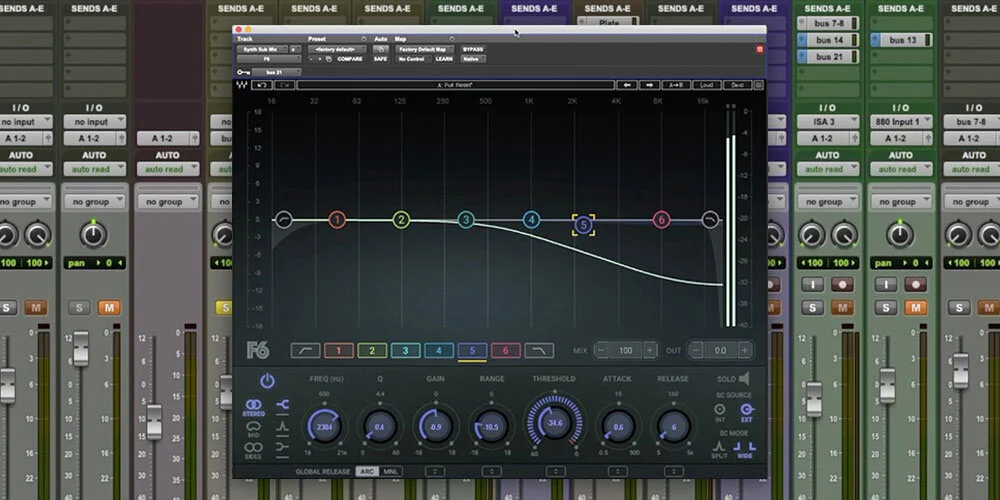Select band 4 tab in F6

pos(439,351)
